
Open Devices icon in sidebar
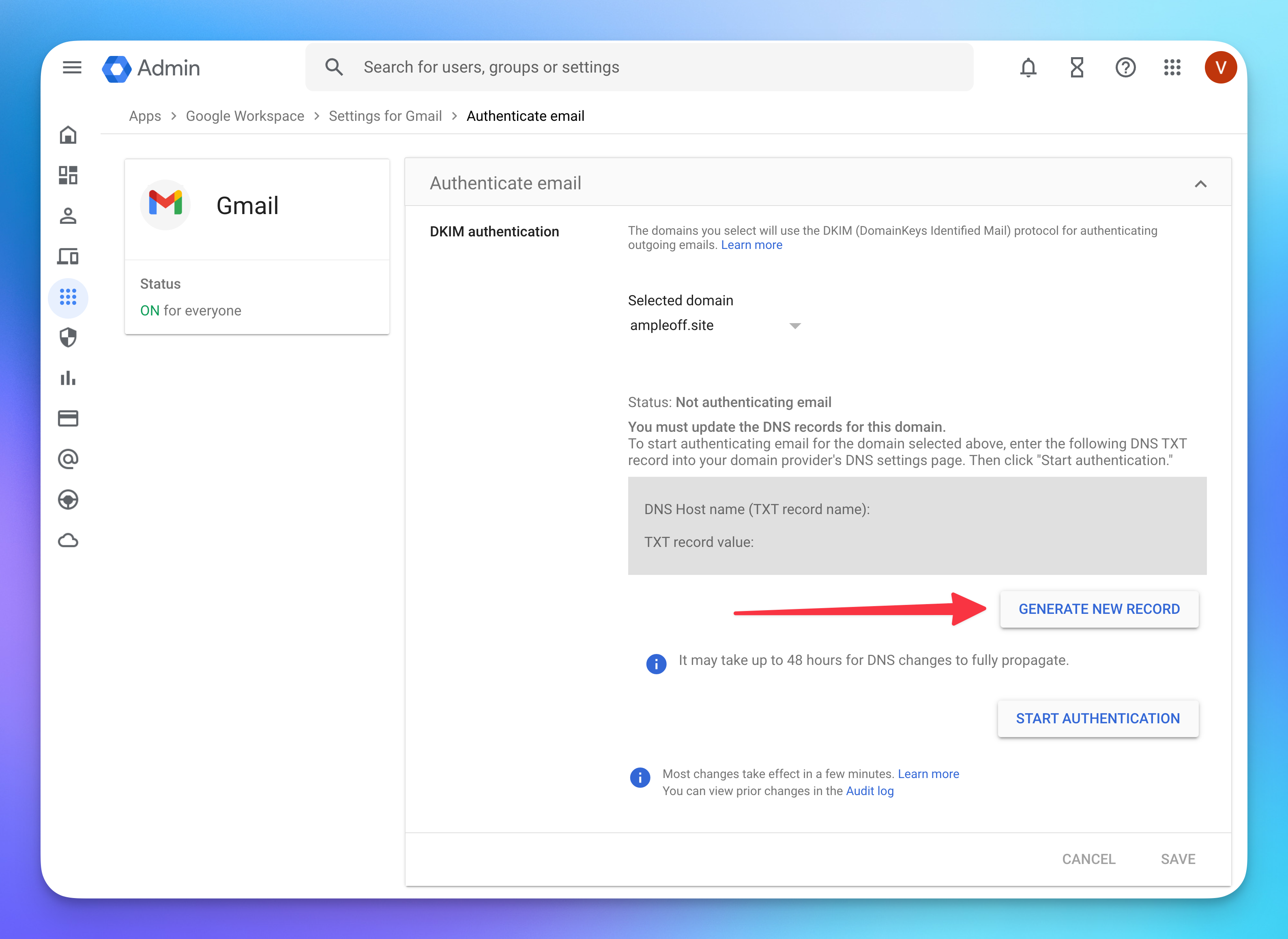point(68,256)
